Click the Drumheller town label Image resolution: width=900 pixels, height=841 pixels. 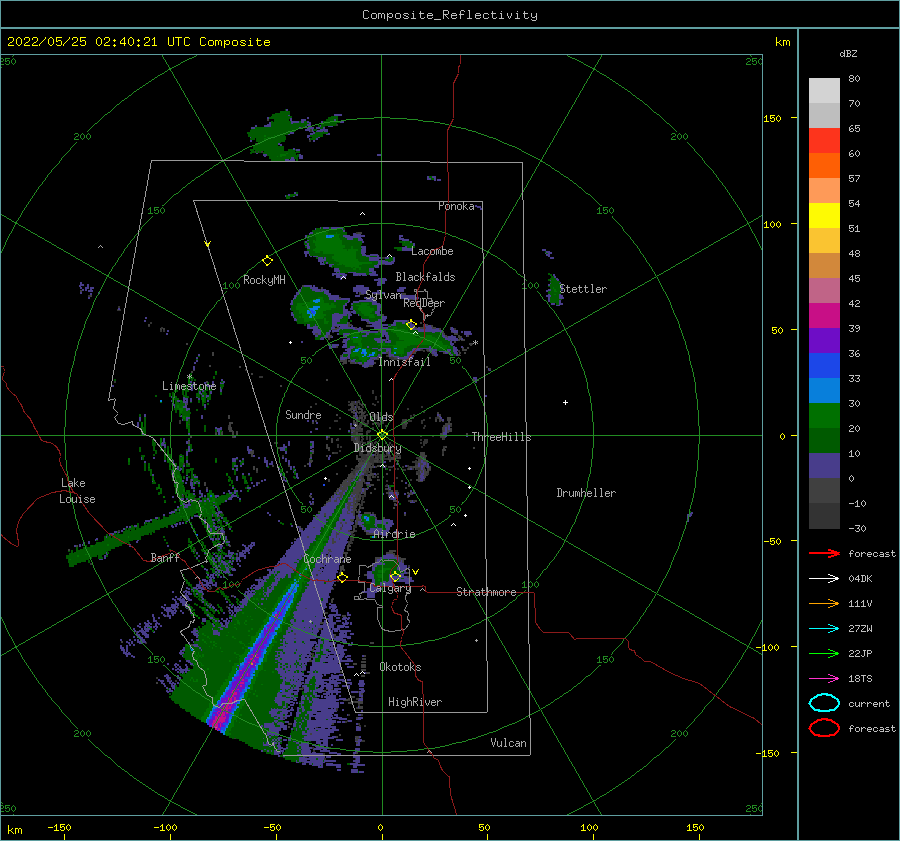point(586,493)
